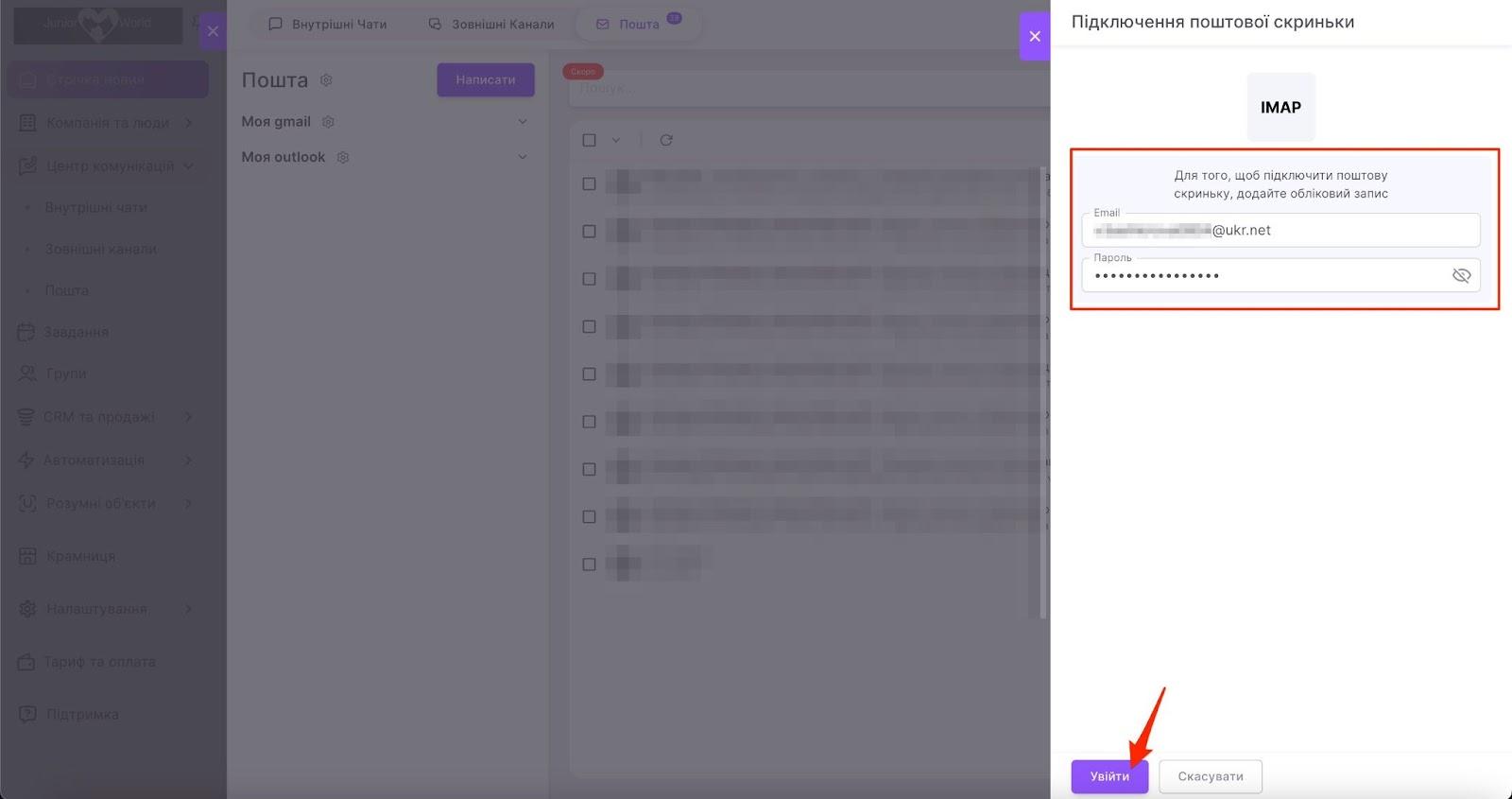Image resolution: width=1512 pixels, height=799 pixels.
Task: Open Завдання via its calendar icon
Action: pos(26,332)
